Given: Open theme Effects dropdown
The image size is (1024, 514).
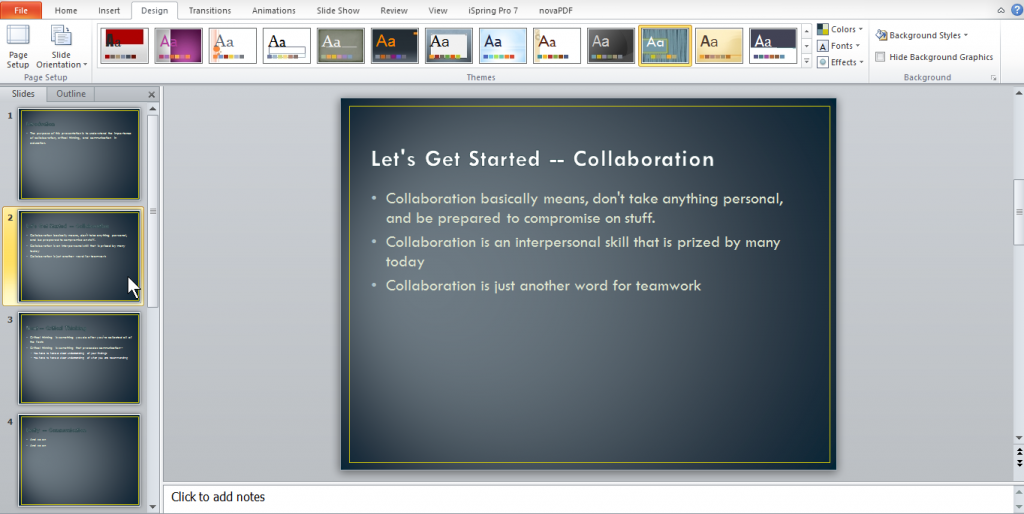Looking at the screenshot, I should (x=840, y=62).
